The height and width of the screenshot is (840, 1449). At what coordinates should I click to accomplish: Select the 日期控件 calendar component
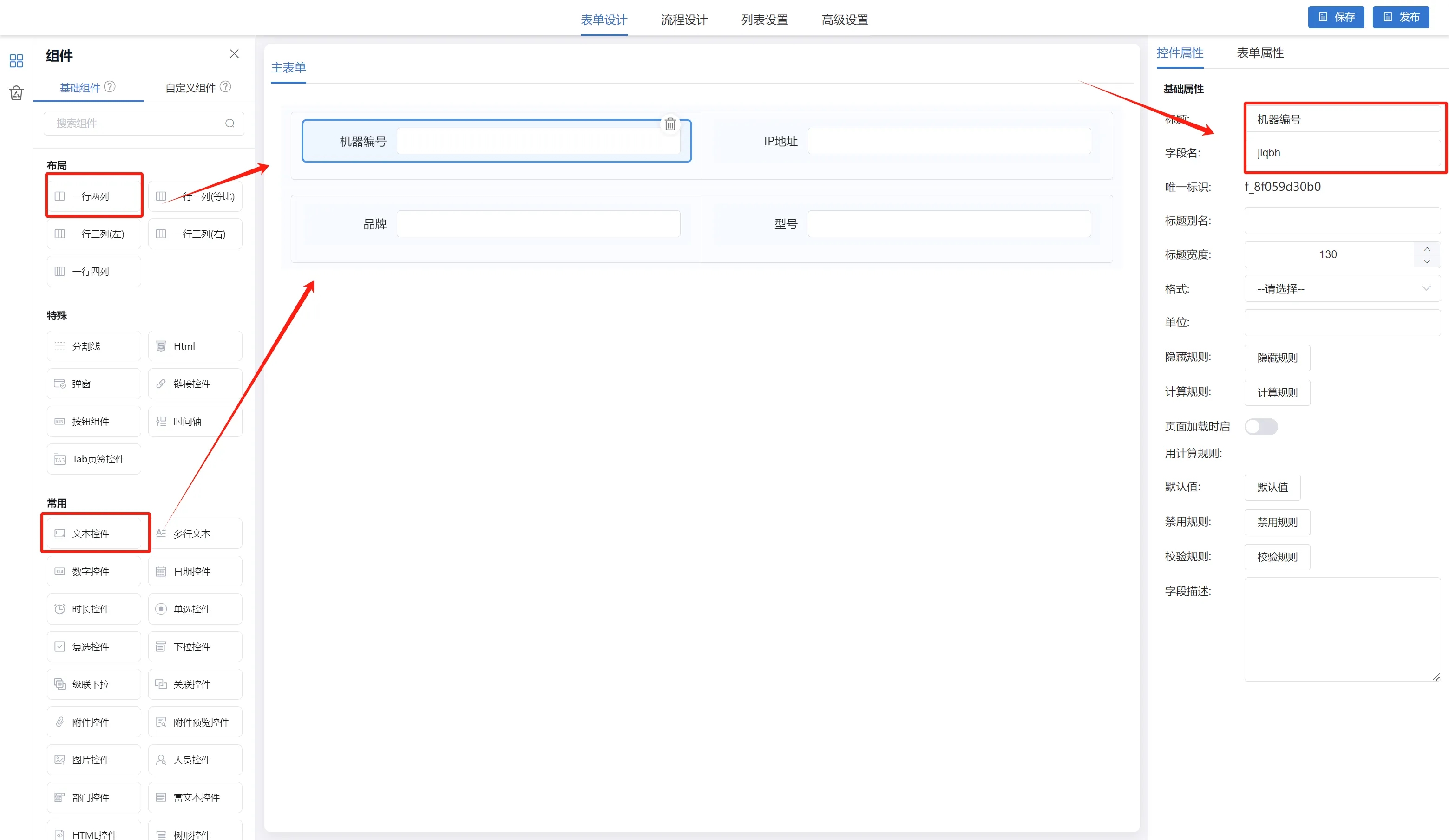195,571
